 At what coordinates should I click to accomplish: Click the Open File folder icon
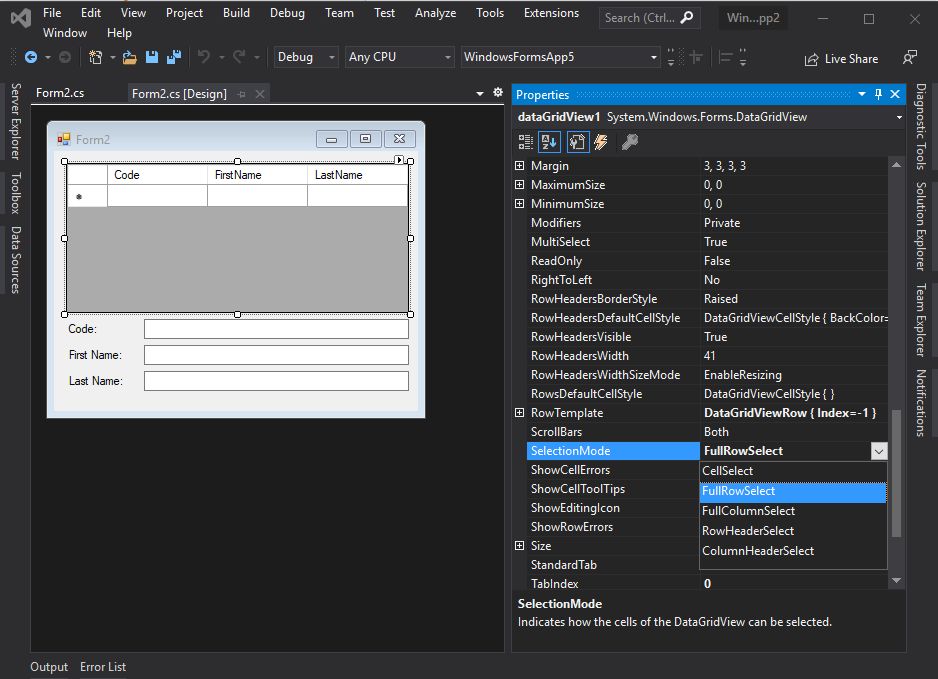(x=130, y=57)
